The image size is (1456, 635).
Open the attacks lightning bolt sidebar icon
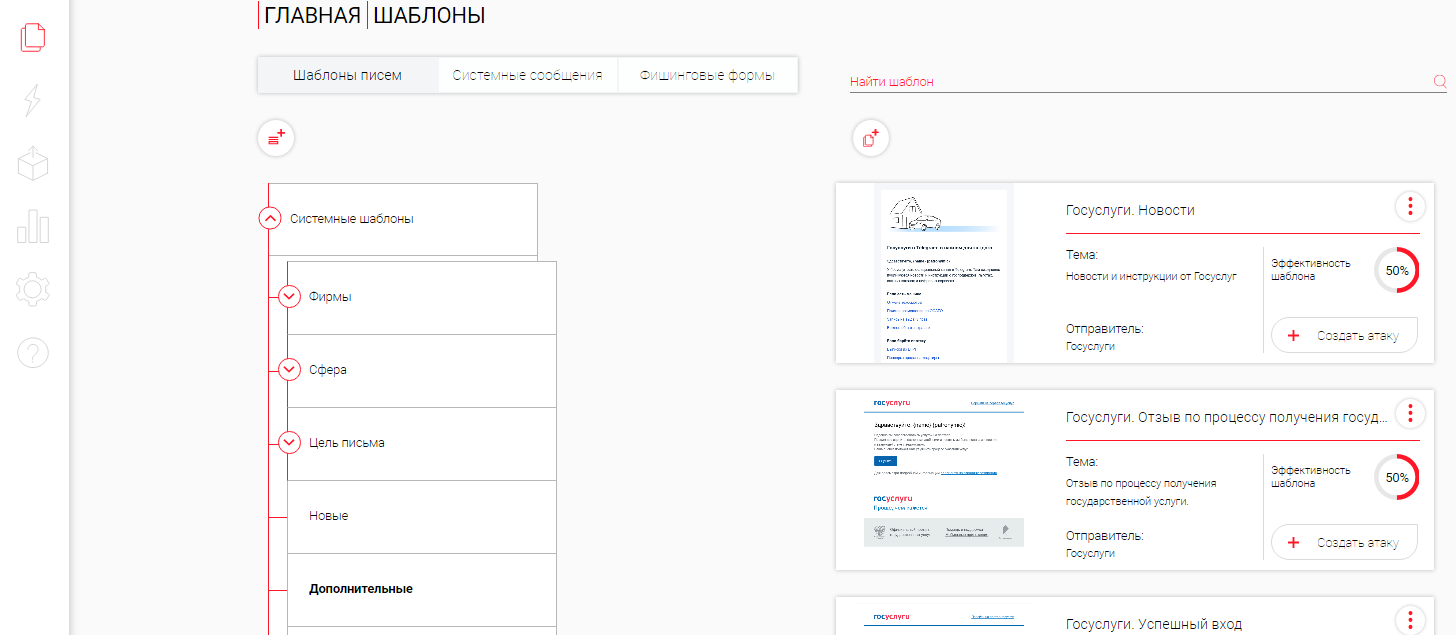(x=33, y=100)
